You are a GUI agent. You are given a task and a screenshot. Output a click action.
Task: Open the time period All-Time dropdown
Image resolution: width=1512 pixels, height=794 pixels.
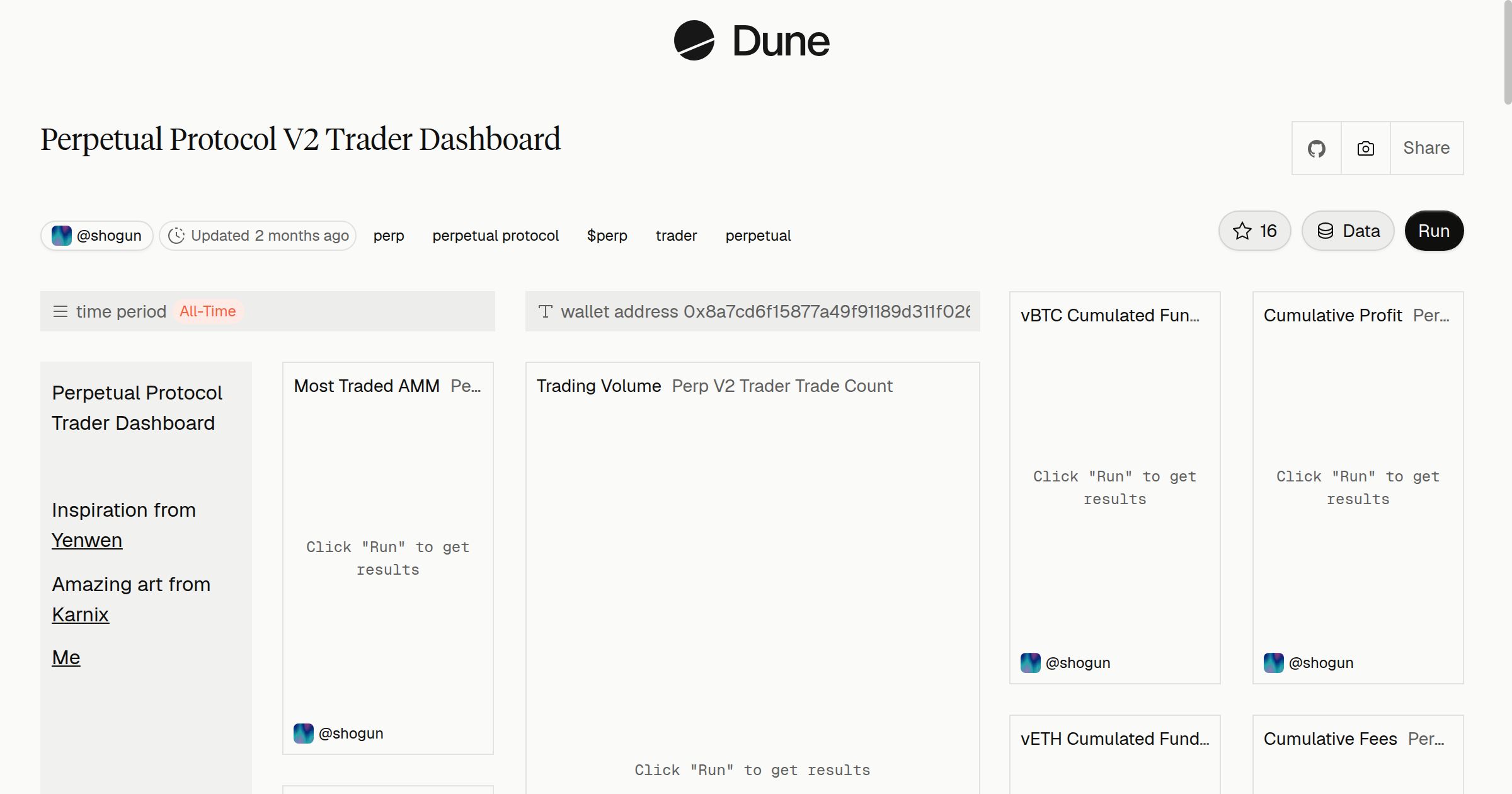(x=268, y=311)
